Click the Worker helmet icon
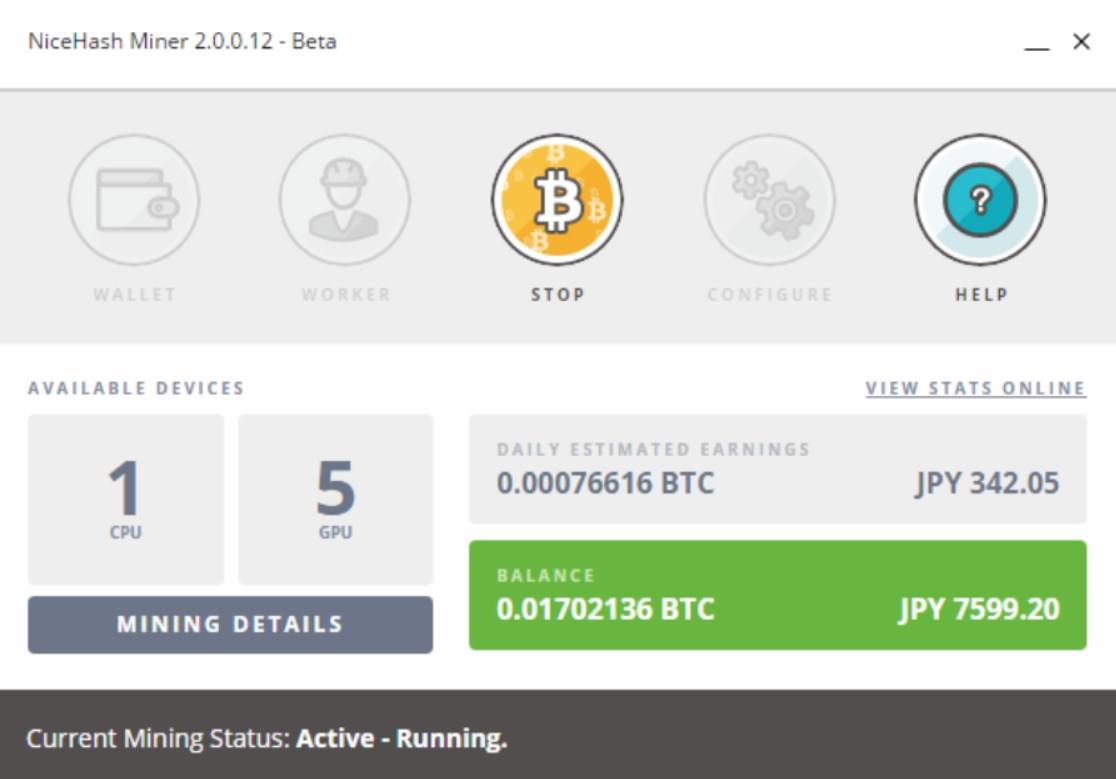 coord(345,200)
